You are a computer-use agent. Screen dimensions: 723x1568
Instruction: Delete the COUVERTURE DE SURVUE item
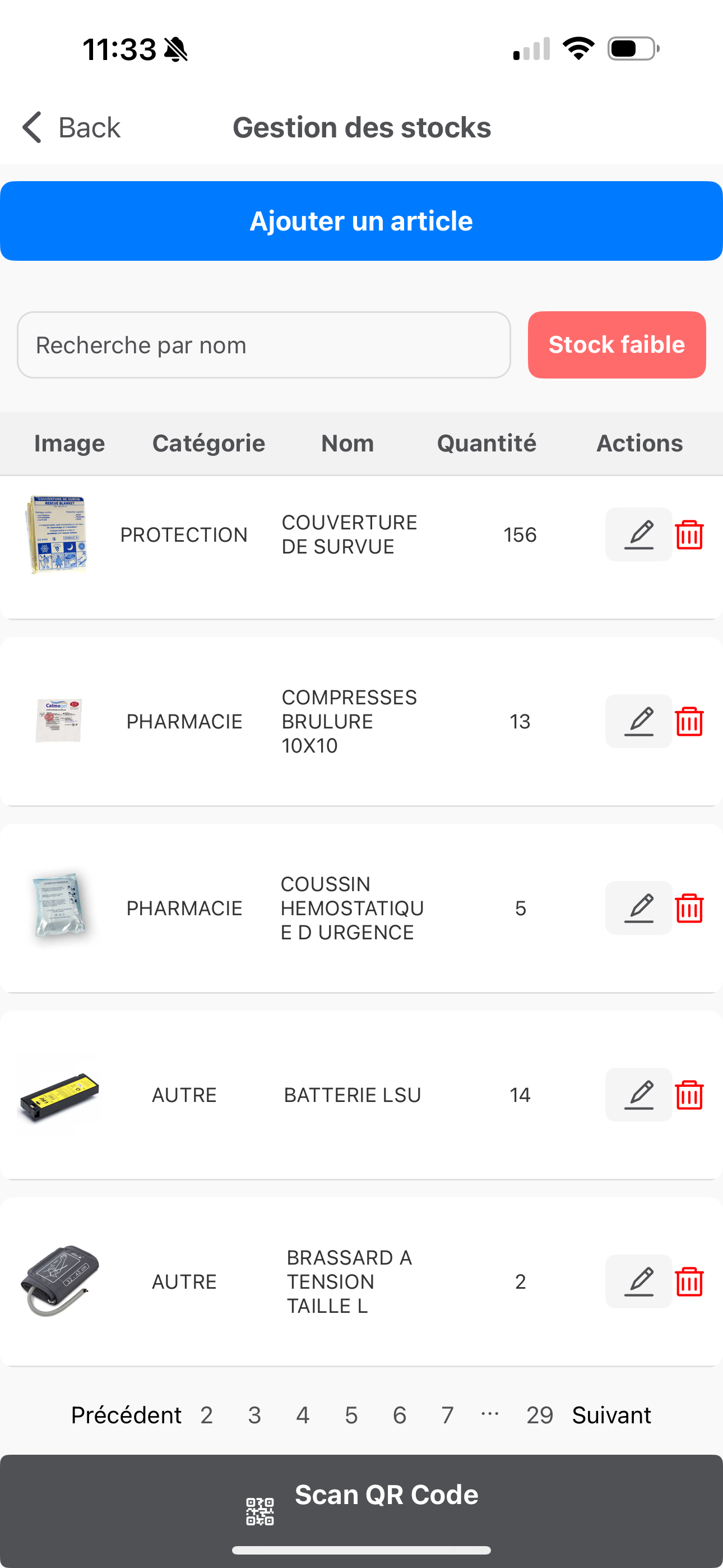(x=689, y=534)
